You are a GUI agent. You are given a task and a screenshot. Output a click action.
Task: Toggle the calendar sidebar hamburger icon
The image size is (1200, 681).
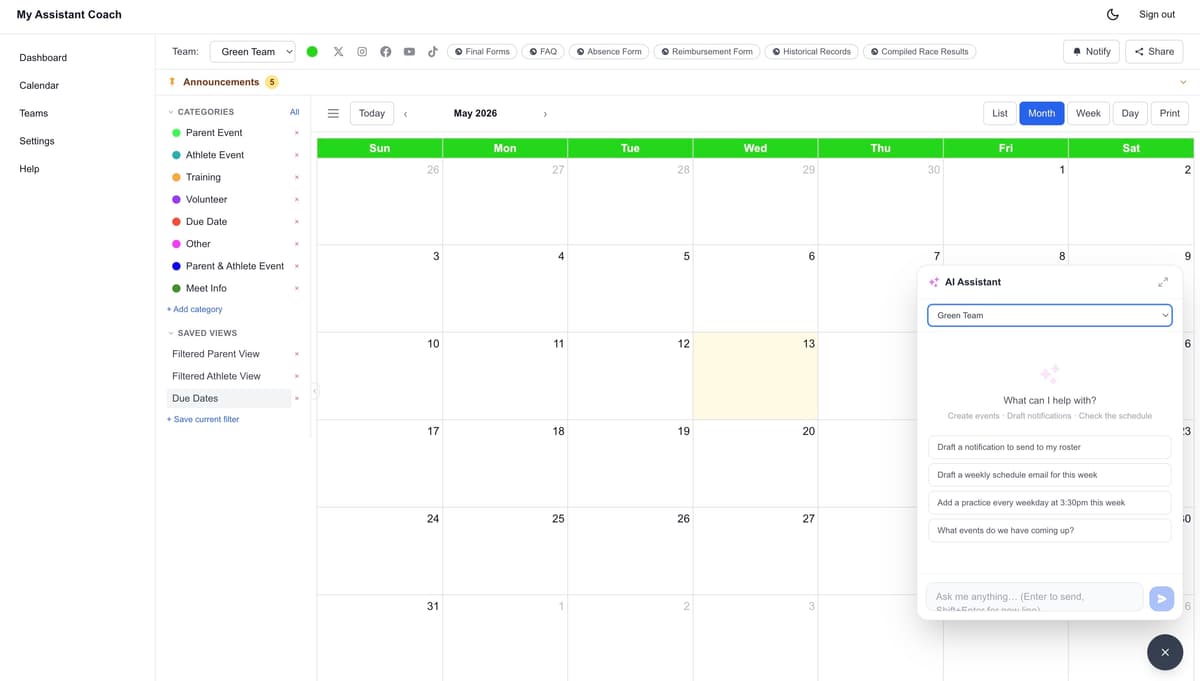tap(333, 113)
